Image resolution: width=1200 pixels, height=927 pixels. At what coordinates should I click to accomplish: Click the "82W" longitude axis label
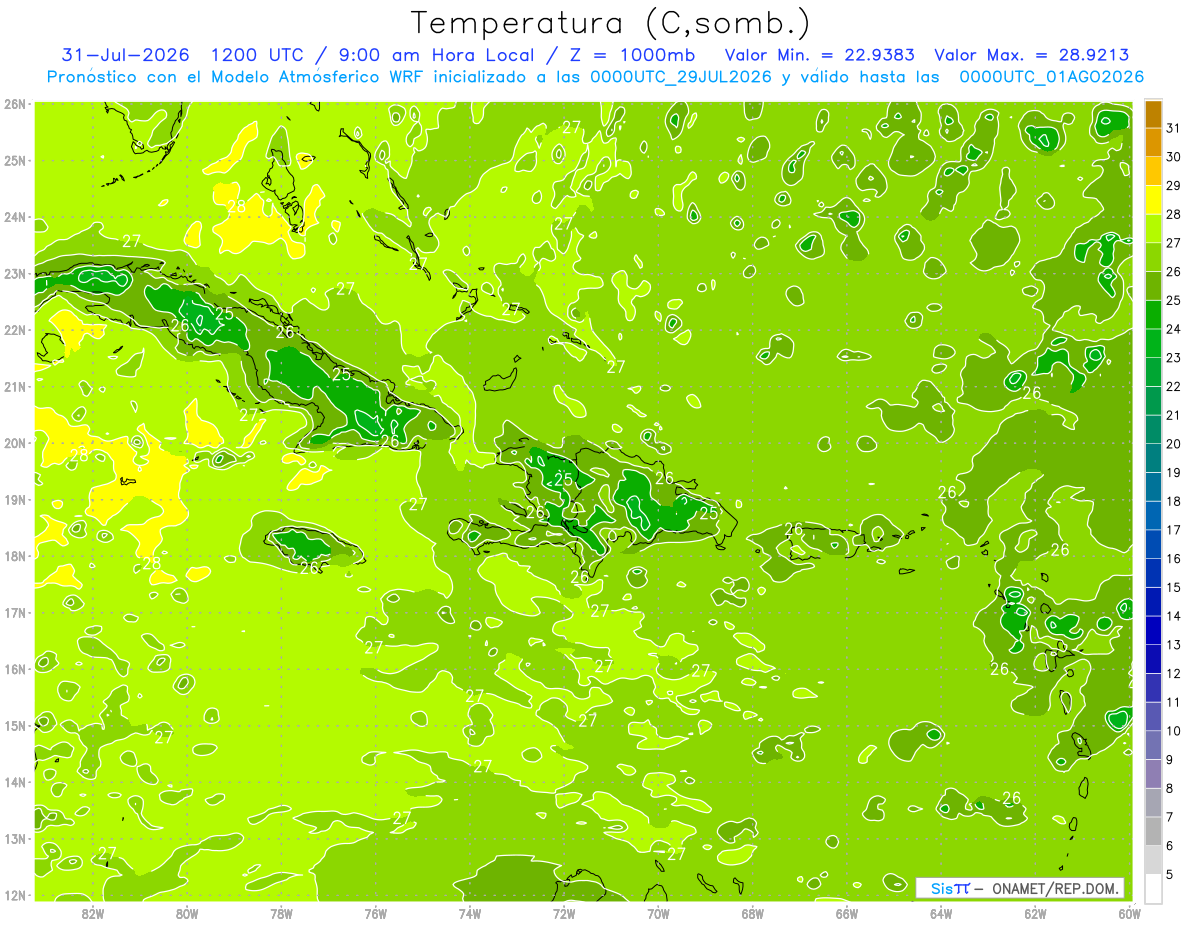[93, 913]
